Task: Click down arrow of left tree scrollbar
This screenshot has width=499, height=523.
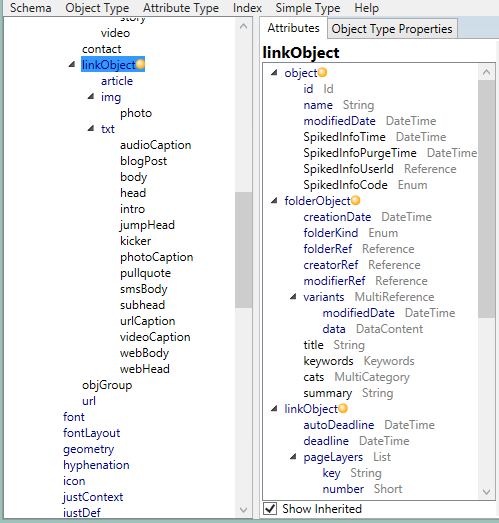Action: (243, 510)
